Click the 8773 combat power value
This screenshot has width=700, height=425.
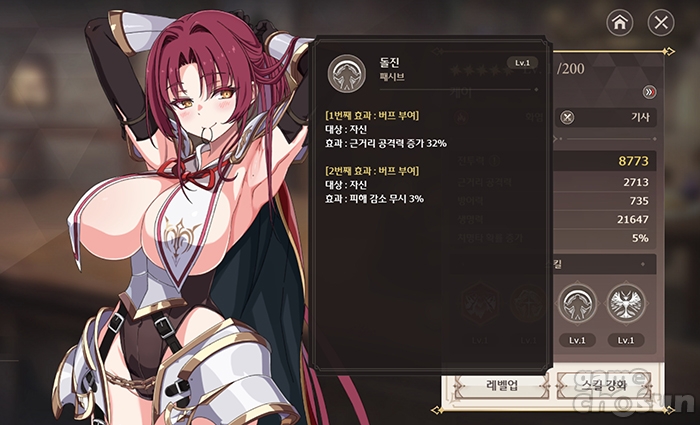[x=633, y=161]
